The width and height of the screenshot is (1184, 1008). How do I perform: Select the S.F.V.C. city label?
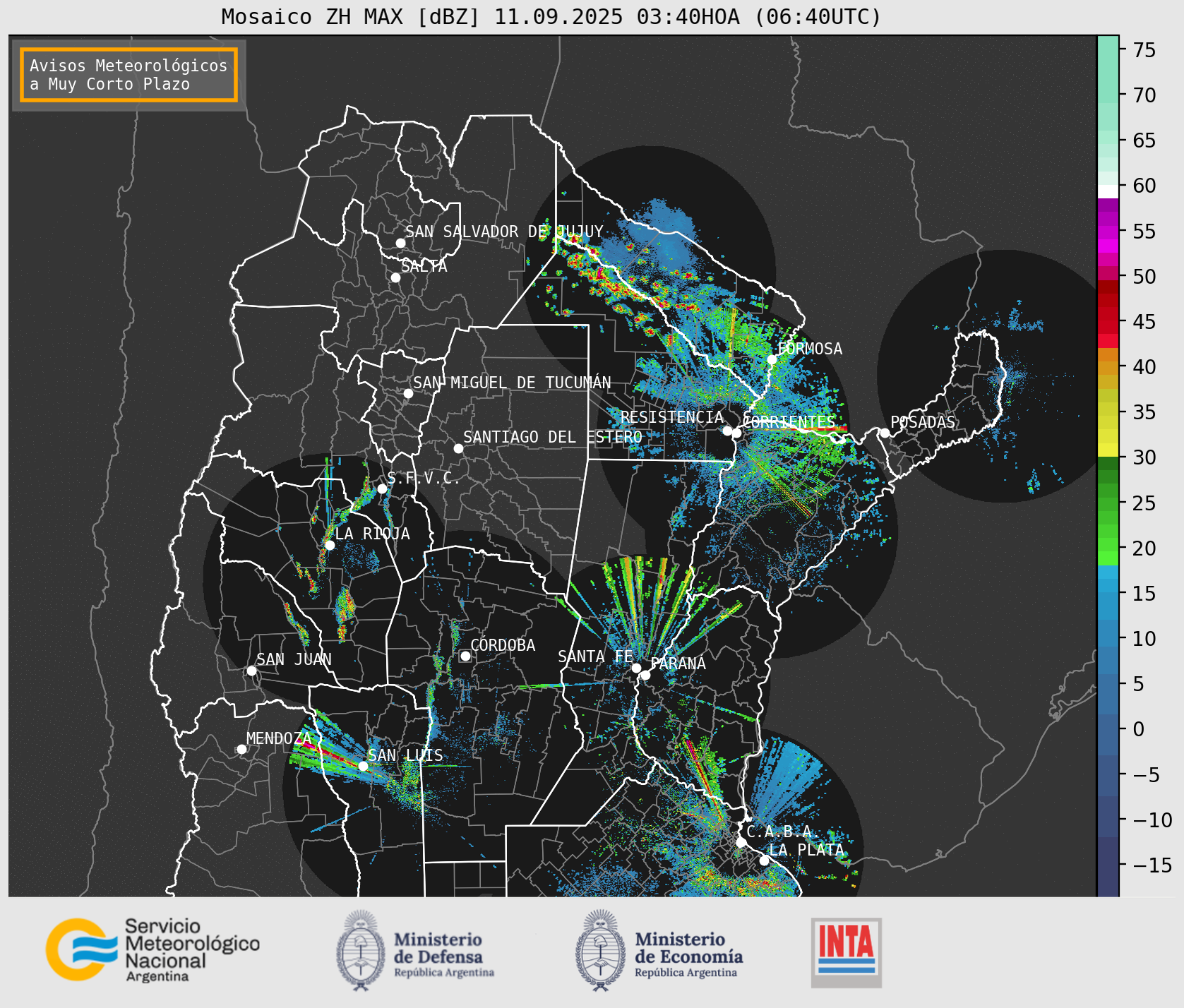[x=424, y=478]
